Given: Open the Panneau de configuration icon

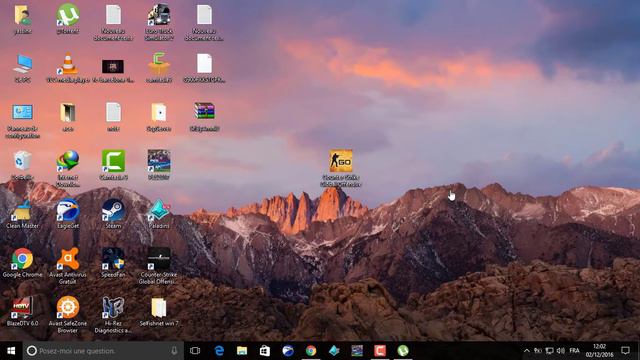Looking at the screenshot, I should 22,112.
